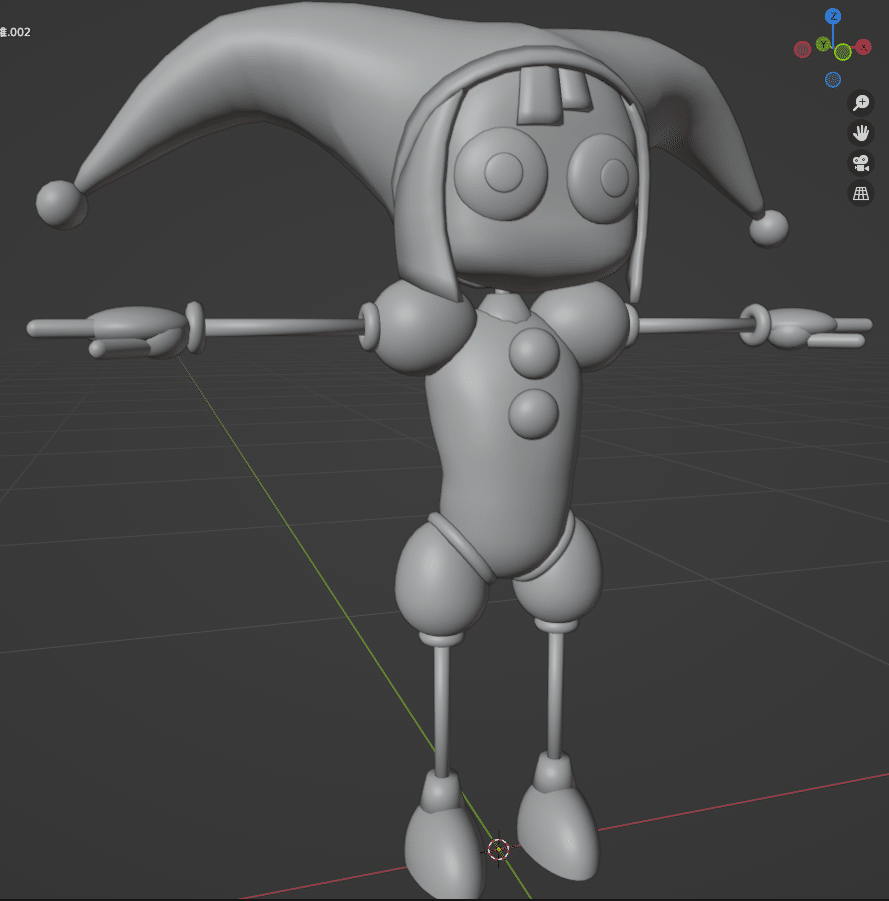Click the negative Y axis green circle
The height and width of the screenshot is (901, 889).
tap(842, 52)
